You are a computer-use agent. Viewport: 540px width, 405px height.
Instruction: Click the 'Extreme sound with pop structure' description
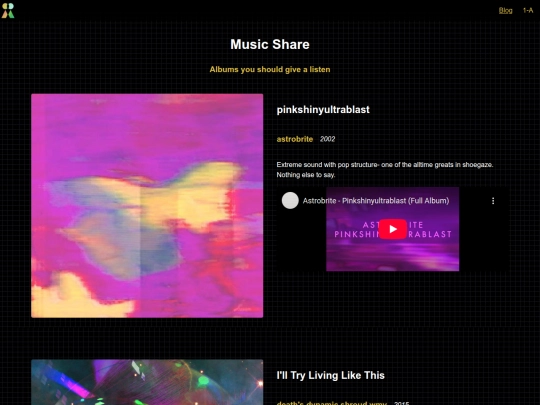[385, 170]
